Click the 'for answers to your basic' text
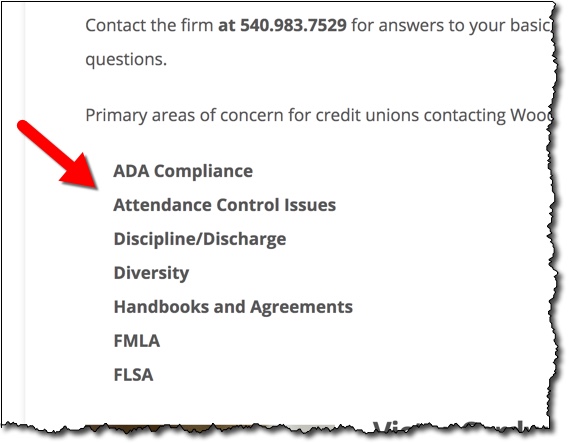This screenshot has width=568, height=443. point(452,25)
